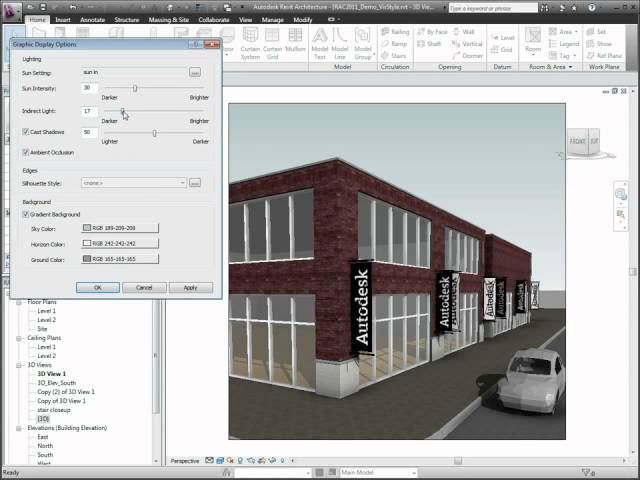The width and height of the screenshot is (640, 480).
Task: Switch to the Insert ribbon tab
Action: (63, 20)
